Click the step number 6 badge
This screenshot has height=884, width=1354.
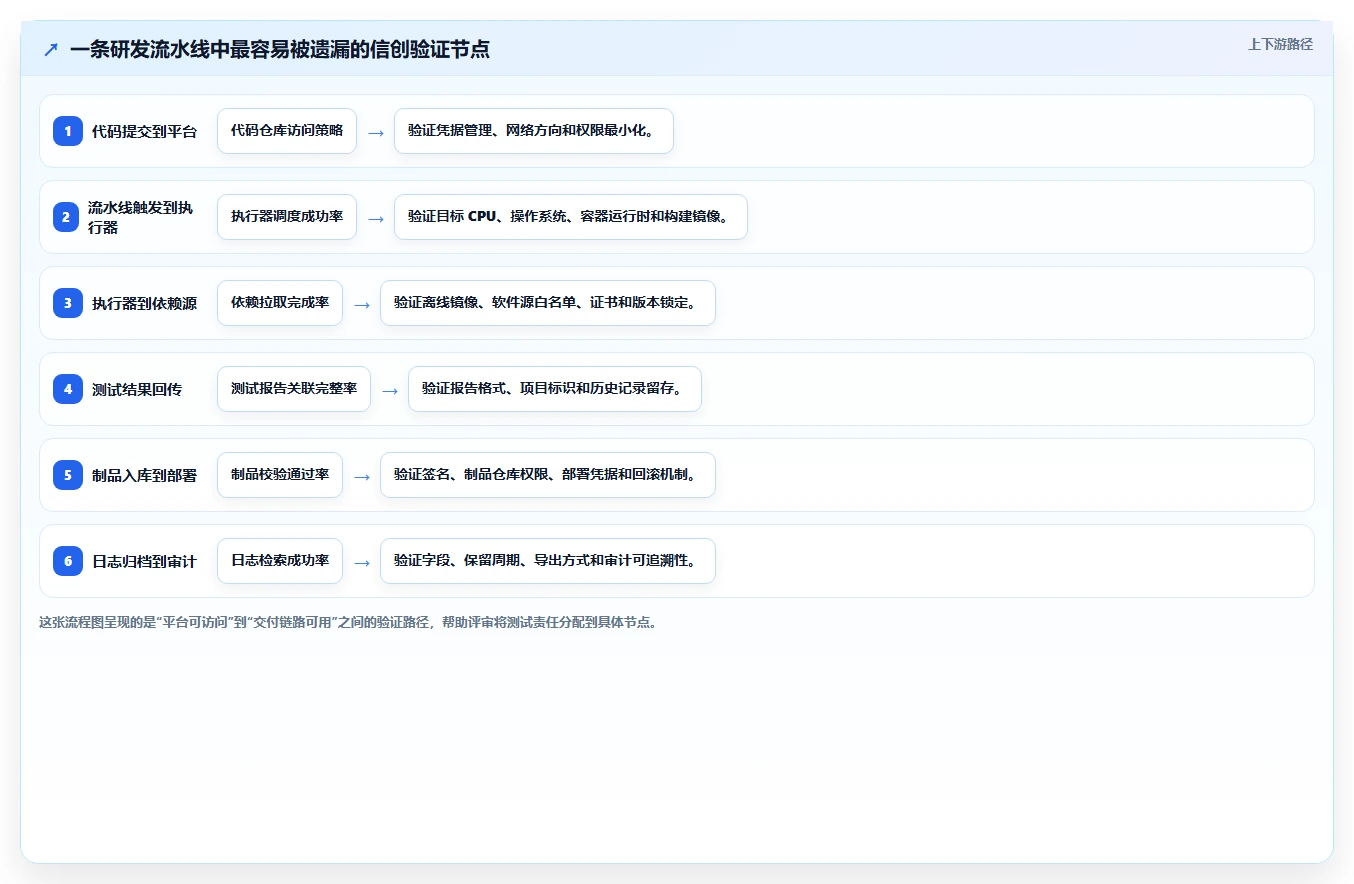[x=68, y=561]
